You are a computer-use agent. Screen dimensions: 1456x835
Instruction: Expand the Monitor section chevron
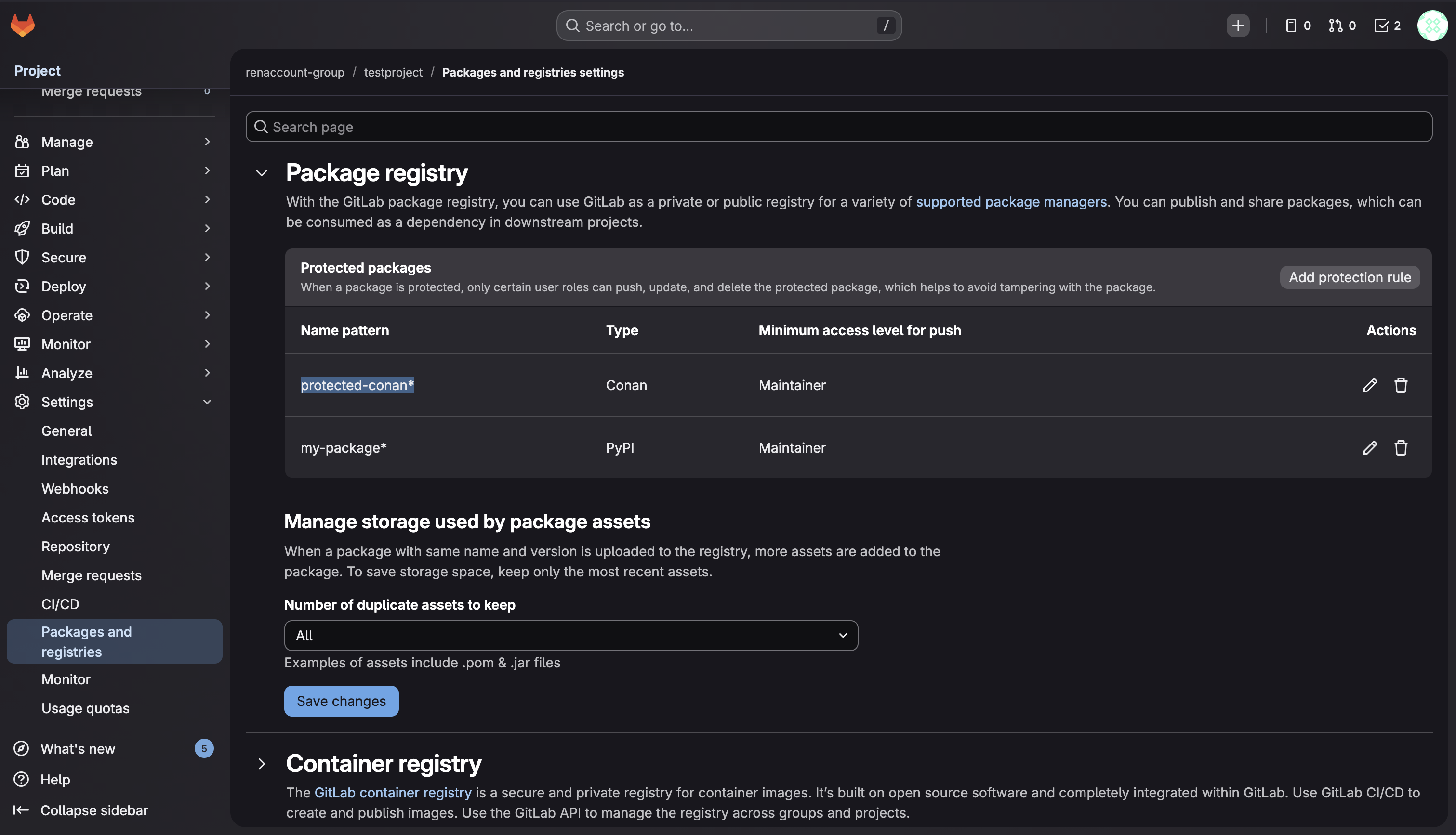pyautogui.click(x=207, y=344)
